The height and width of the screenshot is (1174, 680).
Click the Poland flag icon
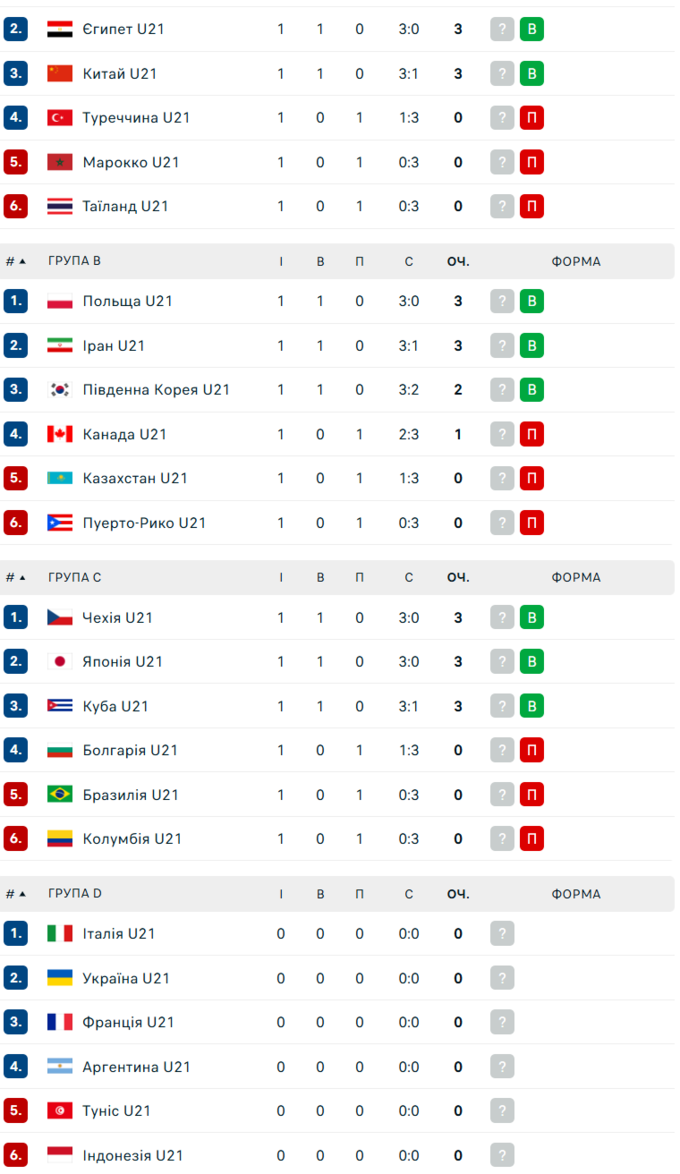pos(60,301)
